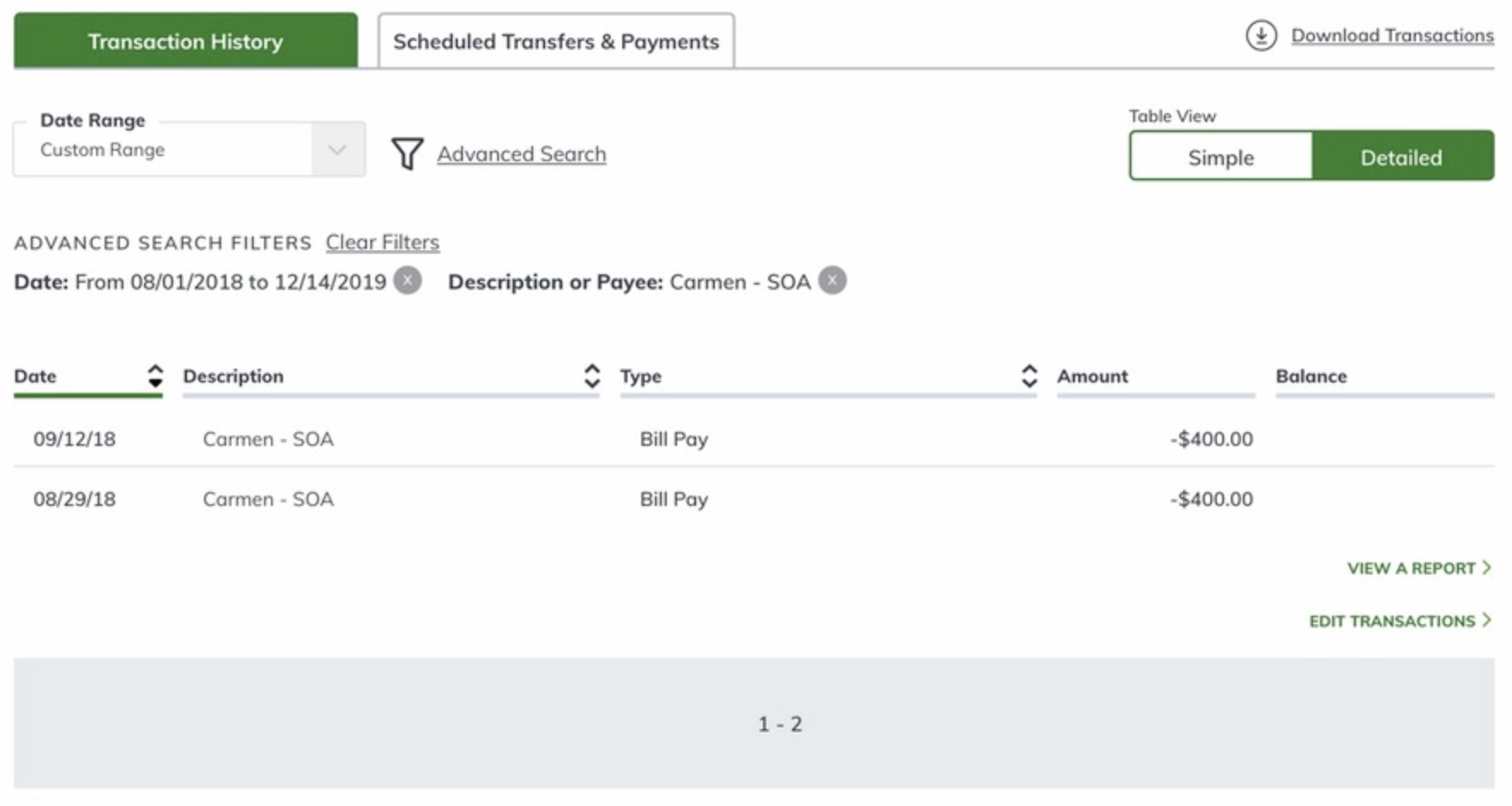
Task: Select the 08/29/18 Carmen - SOA transaction
Action: (x=268, y=499)
